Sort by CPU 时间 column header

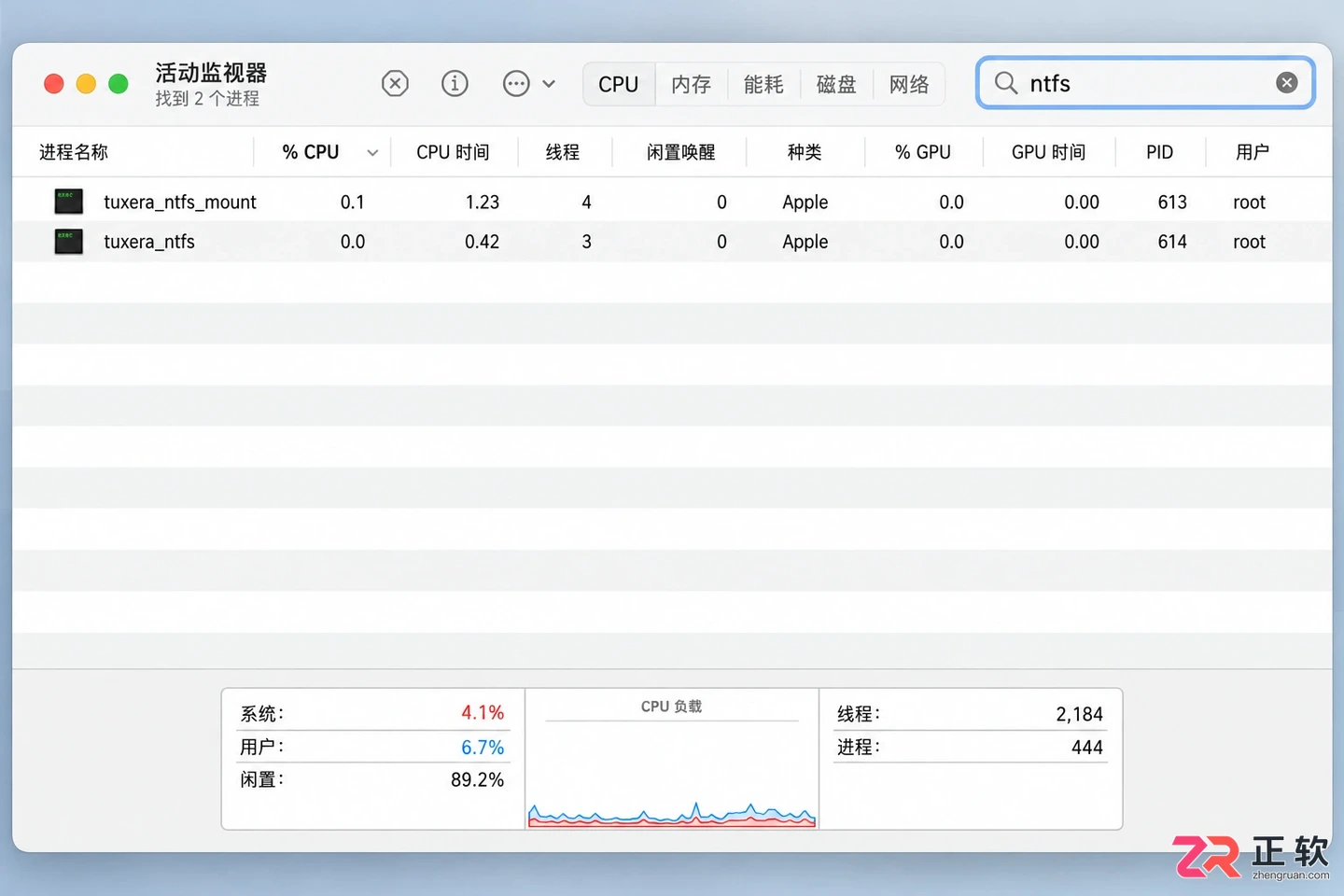pos(453,152)
